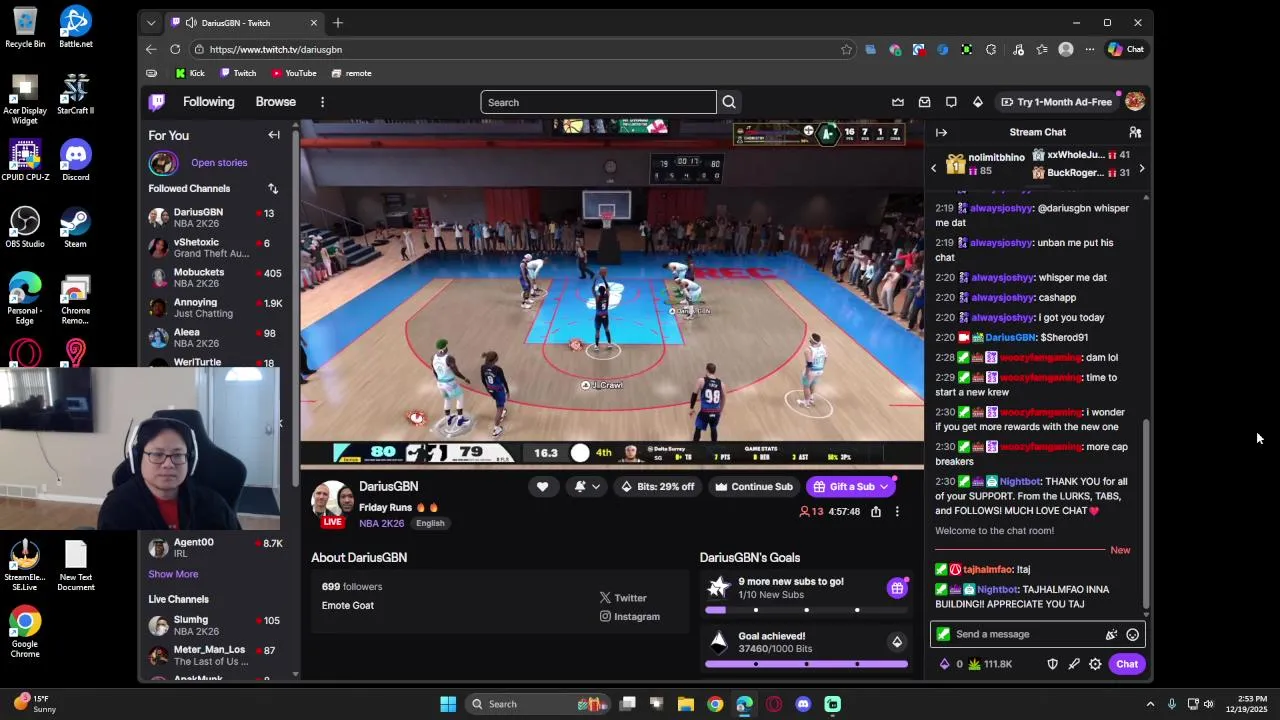Go to the next gift leaderboard page arrow

1141,169
